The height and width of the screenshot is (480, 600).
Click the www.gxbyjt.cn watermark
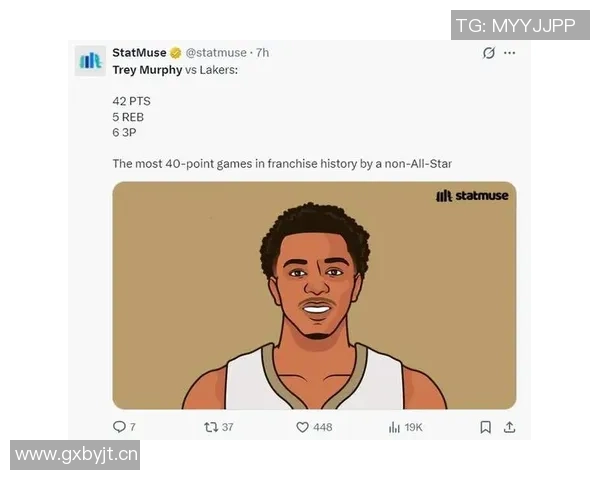75,455
